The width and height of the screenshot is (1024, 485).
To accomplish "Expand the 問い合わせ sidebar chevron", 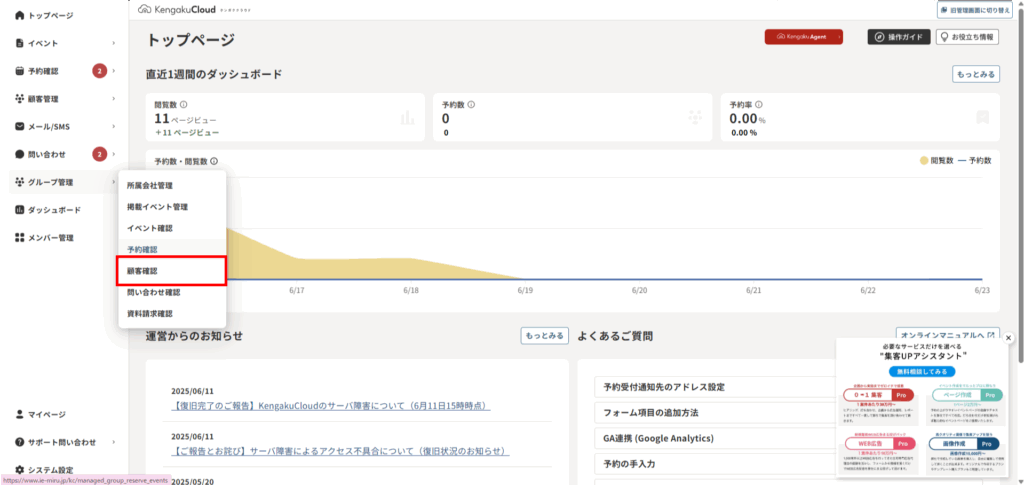I will coord(114,154).
